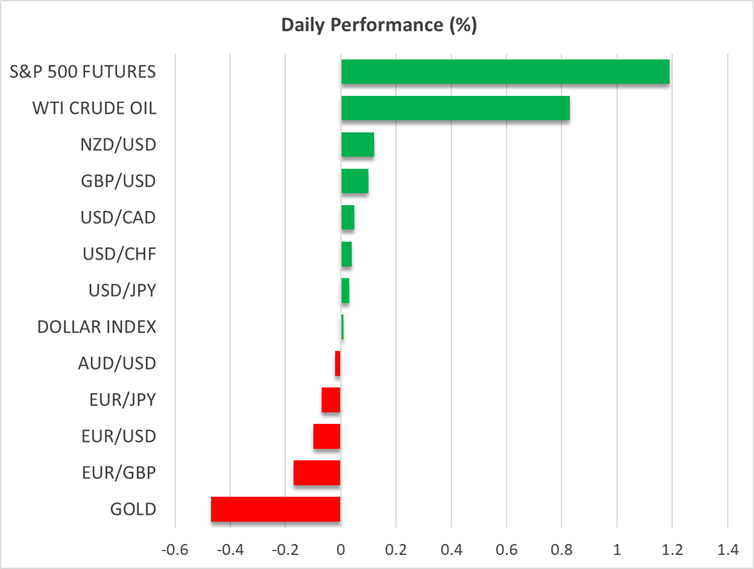Click the -0.6 x-axis tick label

pyautogui.click(x=175, y=549)
